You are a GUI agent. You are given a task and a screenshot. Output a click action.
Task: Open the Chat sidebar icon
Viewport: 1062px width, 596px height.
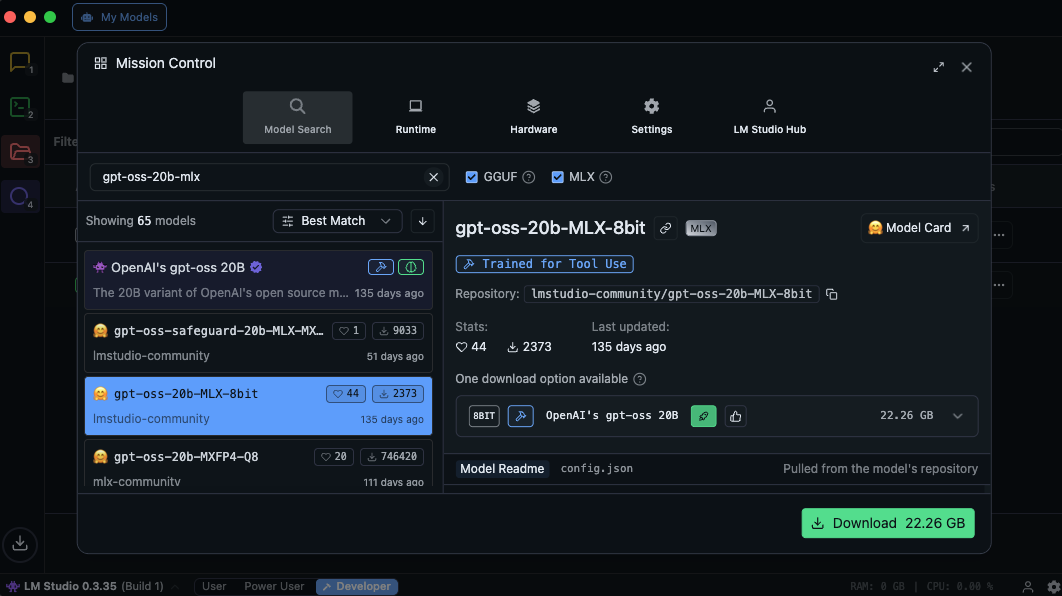click(x=20, y=62)
